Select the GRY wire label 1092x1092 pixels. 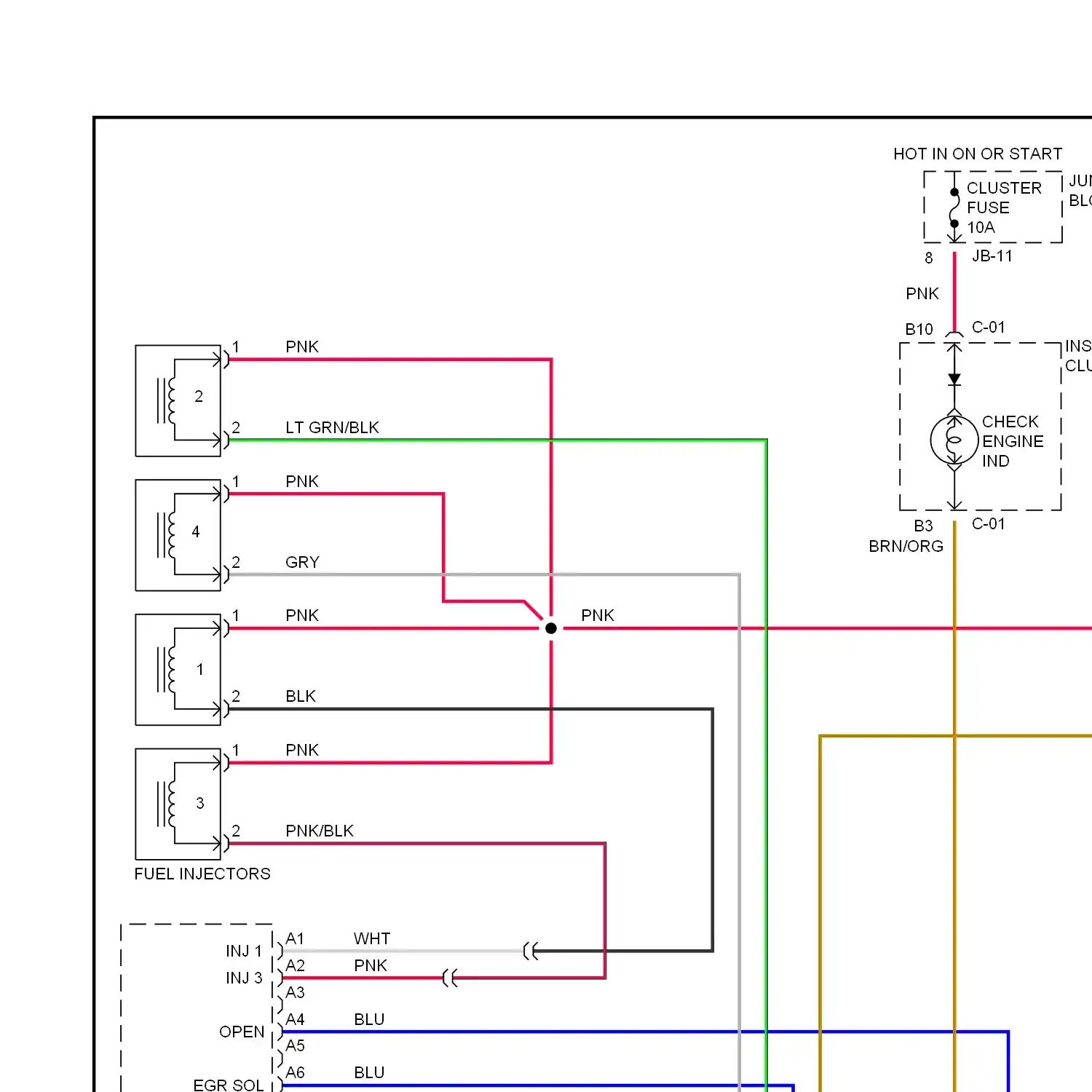302,563
